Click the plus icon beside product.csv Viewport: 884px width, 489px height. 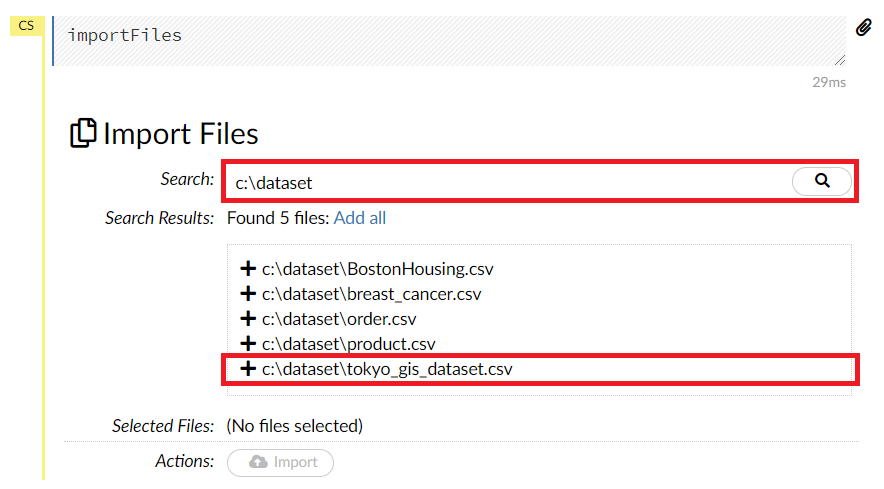click(248, 344)
